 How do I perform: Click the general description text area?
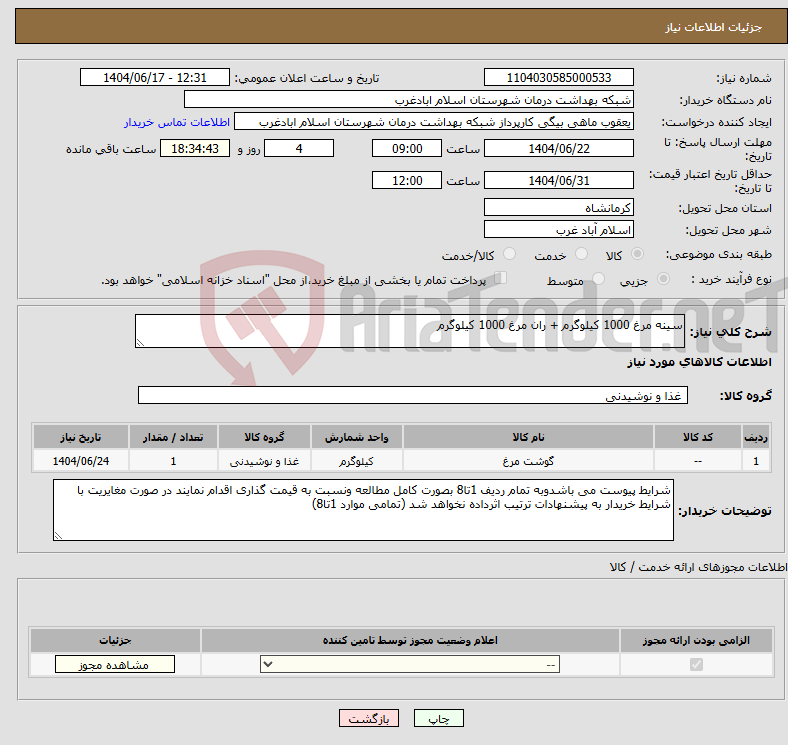[x=410, y=331]
